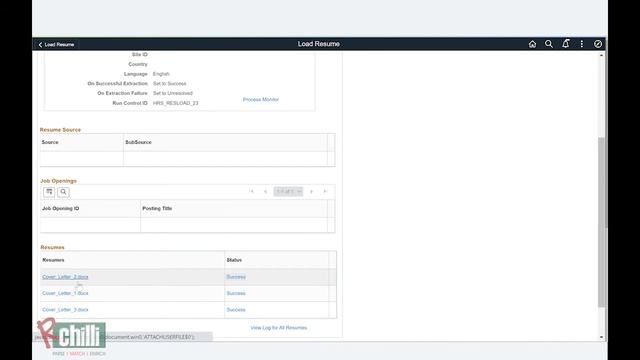
Task: Open the Cover_Letter_3.docx resume link
Action: tap(65, 310)
